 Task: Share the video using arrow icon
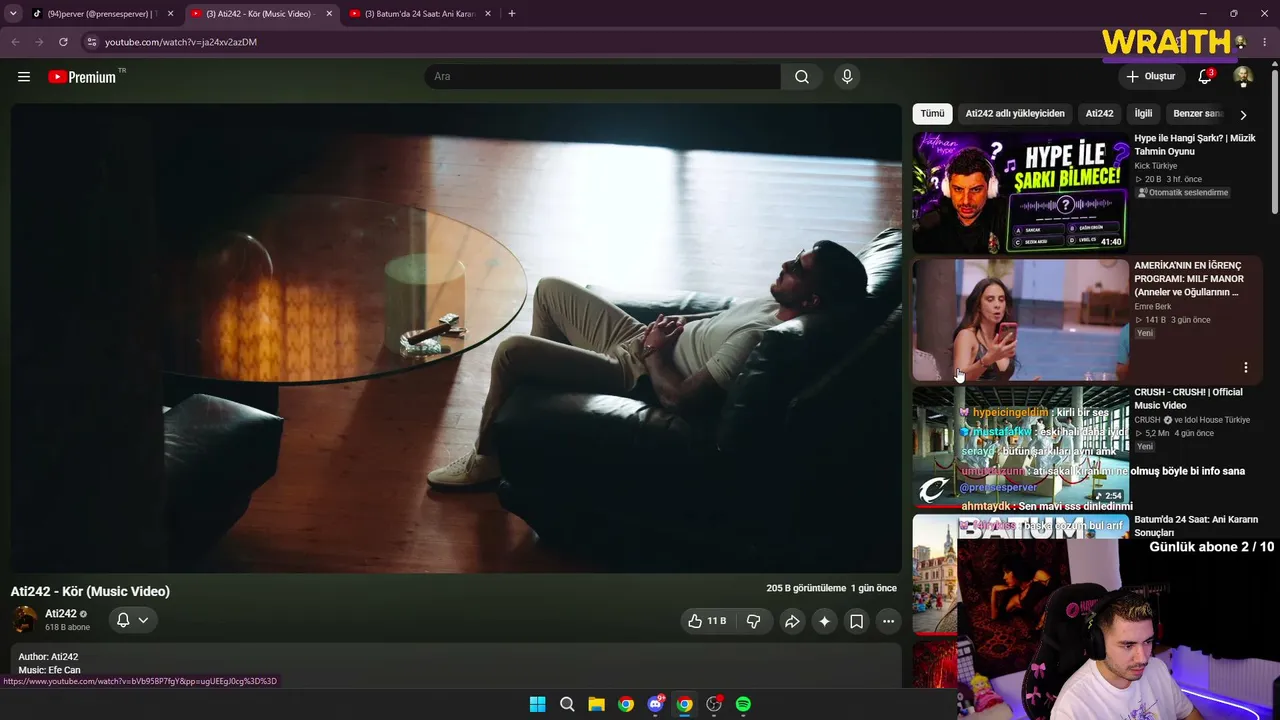(791, 621)
